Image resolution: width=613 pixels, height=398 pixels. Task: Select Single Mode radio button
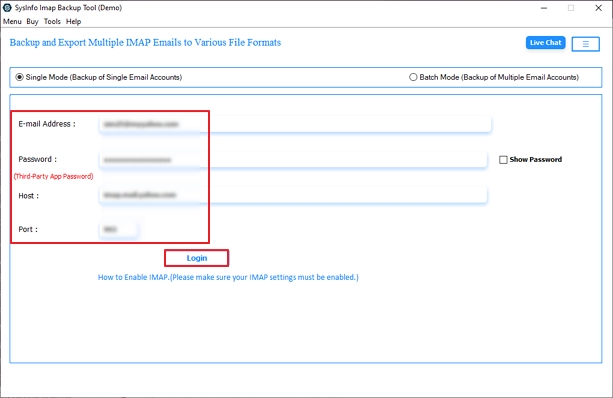click(x=19, y=77)
